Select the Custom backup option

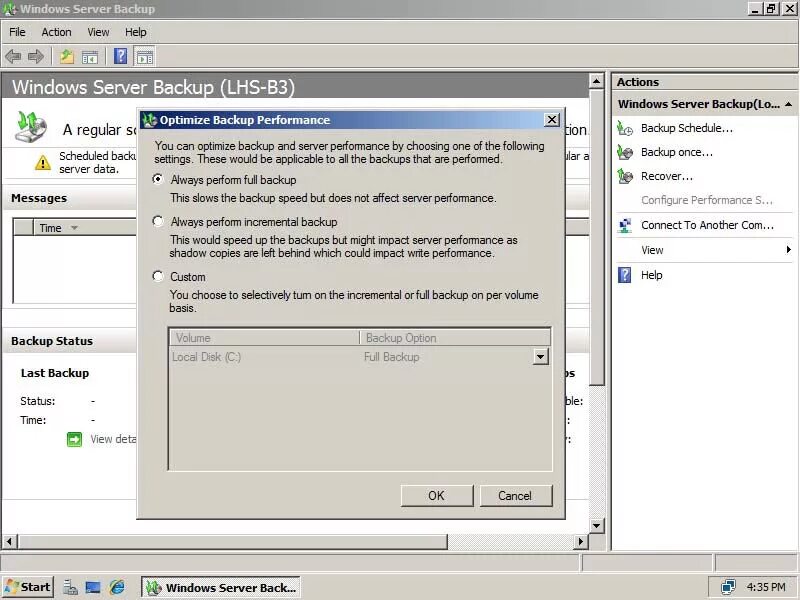(x=157, y=276)
